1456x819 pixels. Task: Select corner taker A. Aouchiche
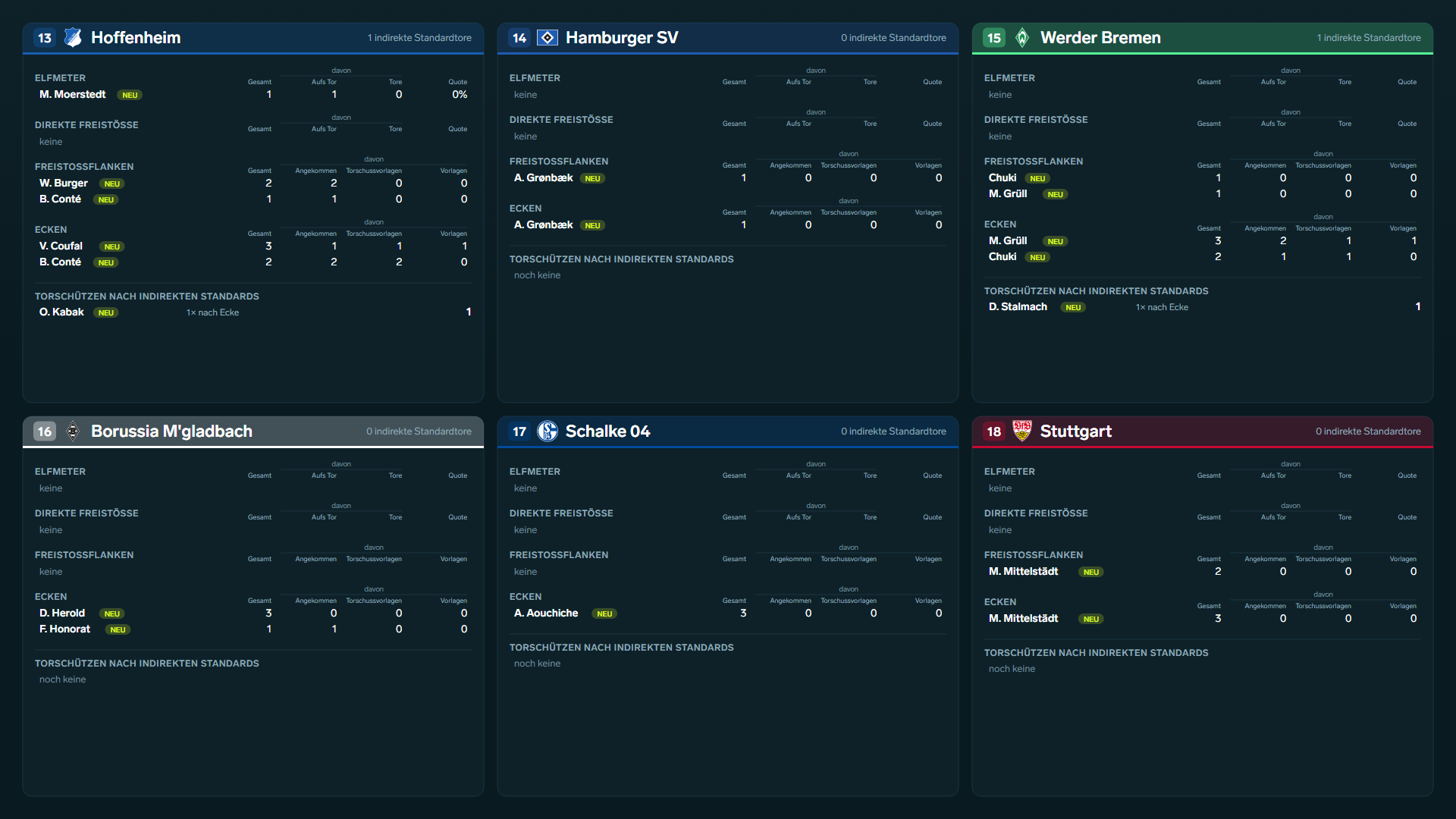(546, 613)
